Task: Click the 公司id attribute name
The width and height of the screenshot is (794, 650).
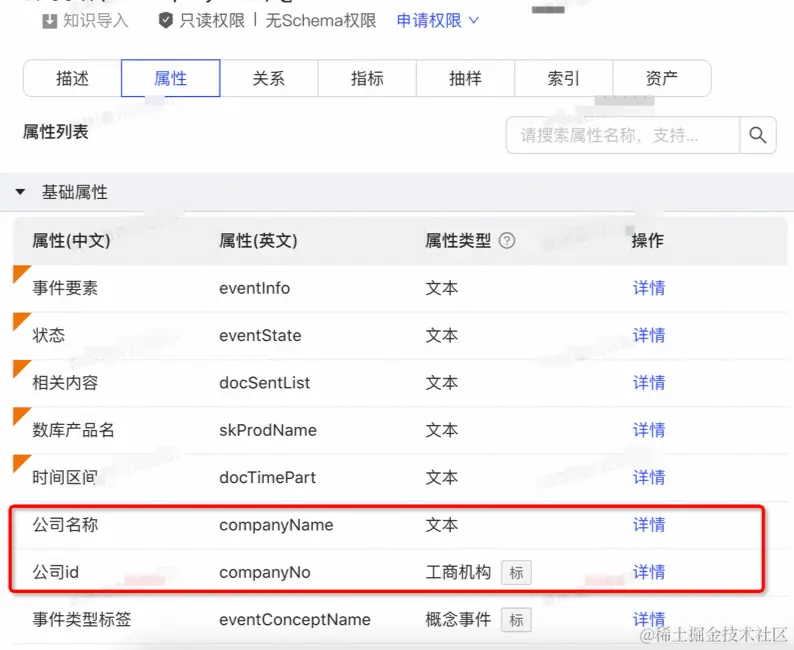Action: (56, 572)
